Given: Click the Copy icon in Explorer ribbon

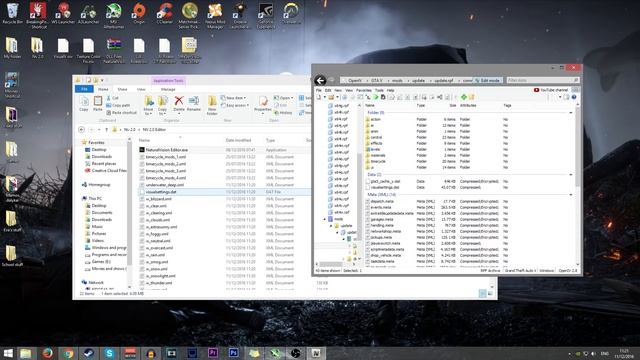Looking at the screenshot, I should [x=84, y=103].
